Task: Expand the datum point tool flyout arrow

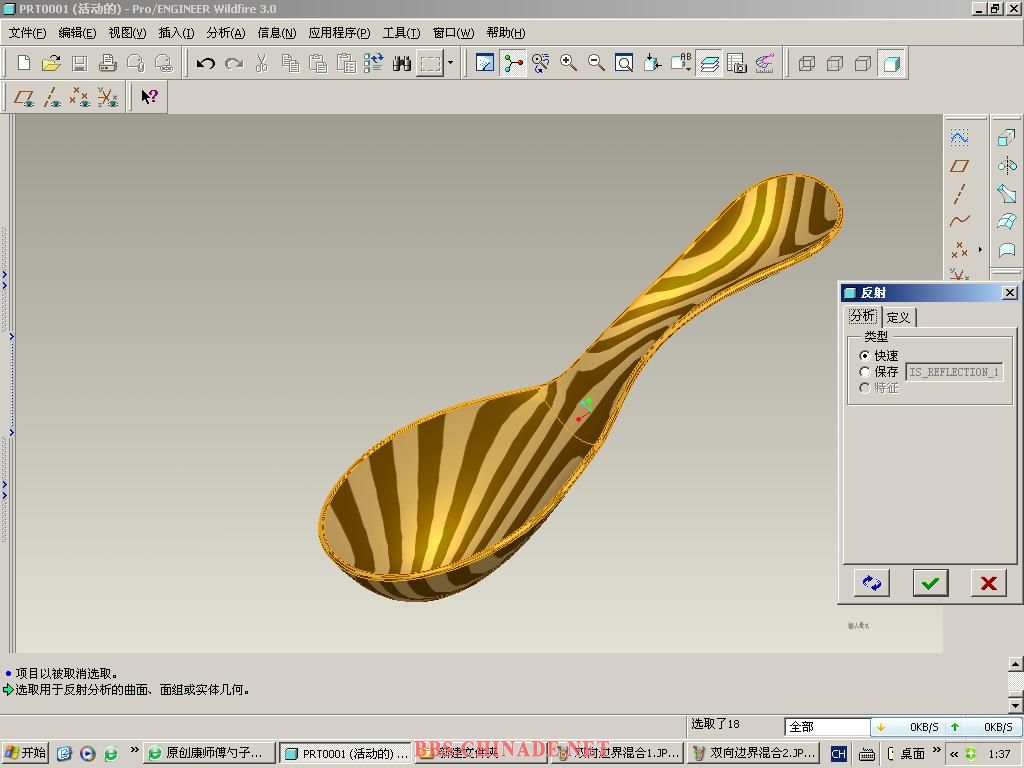Action: 980,249
